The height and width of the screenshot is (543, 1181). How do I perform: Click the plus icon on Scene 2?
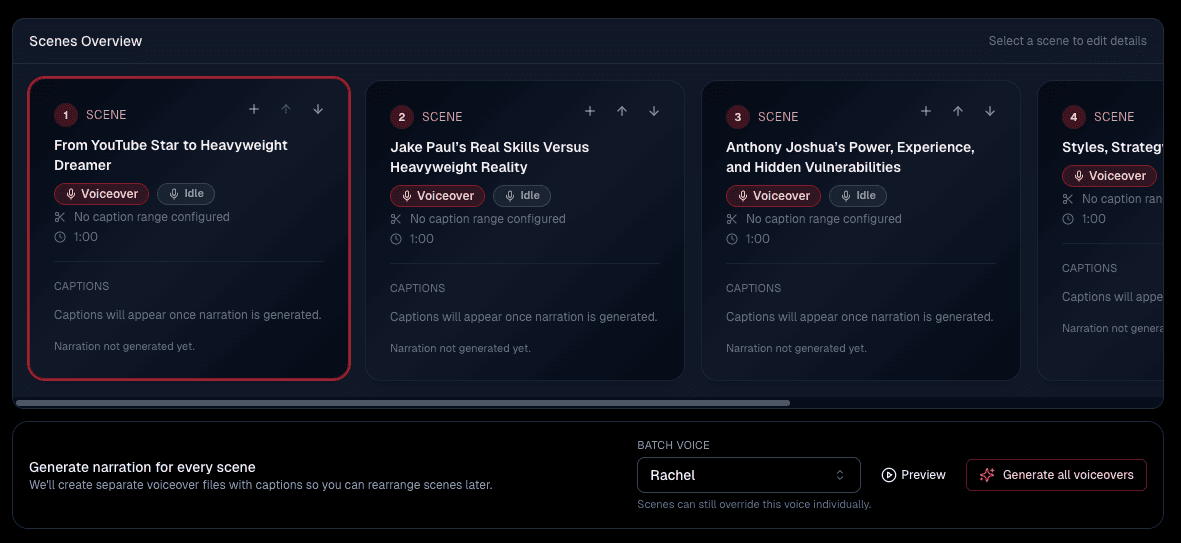point(590,111)
